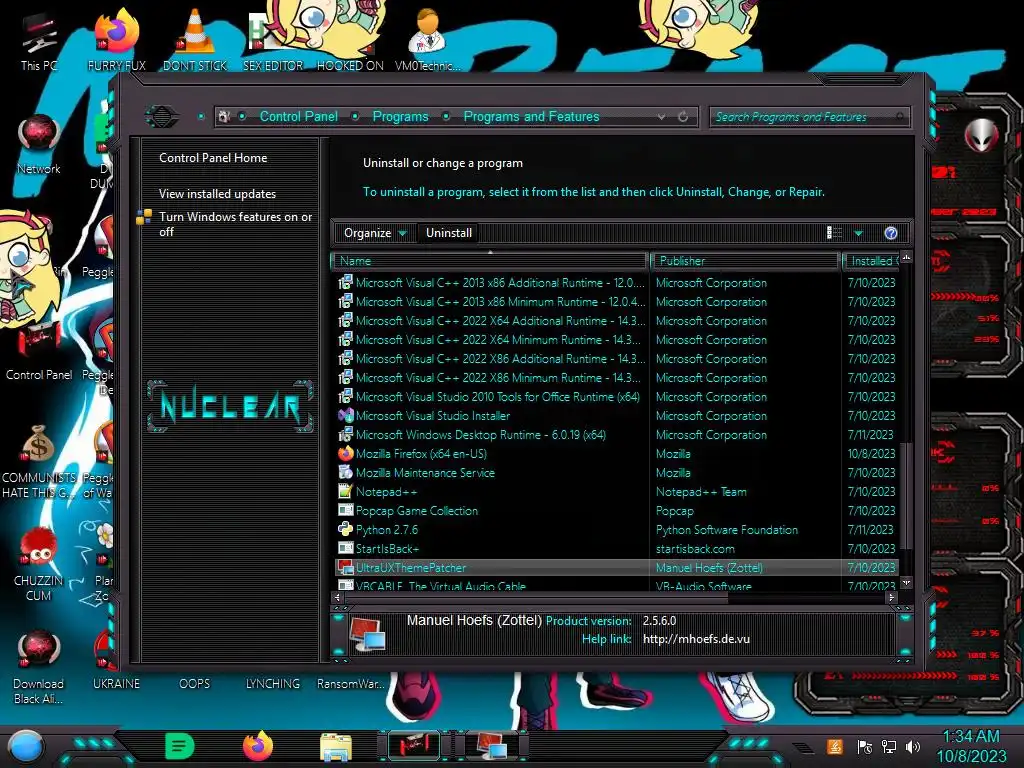Click the Action Center flag tray icon

point(865,746)
